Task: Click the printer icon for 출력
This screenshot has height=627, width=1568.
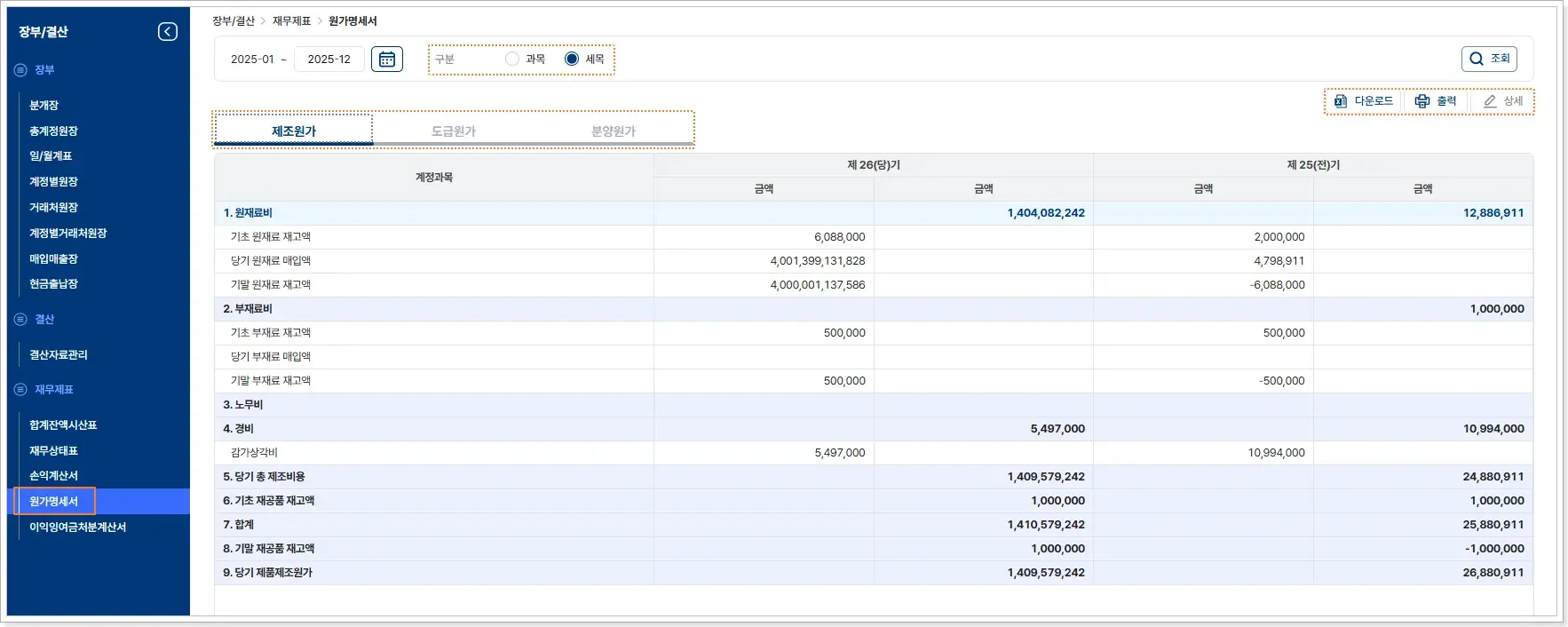Action: point(1422,101)
